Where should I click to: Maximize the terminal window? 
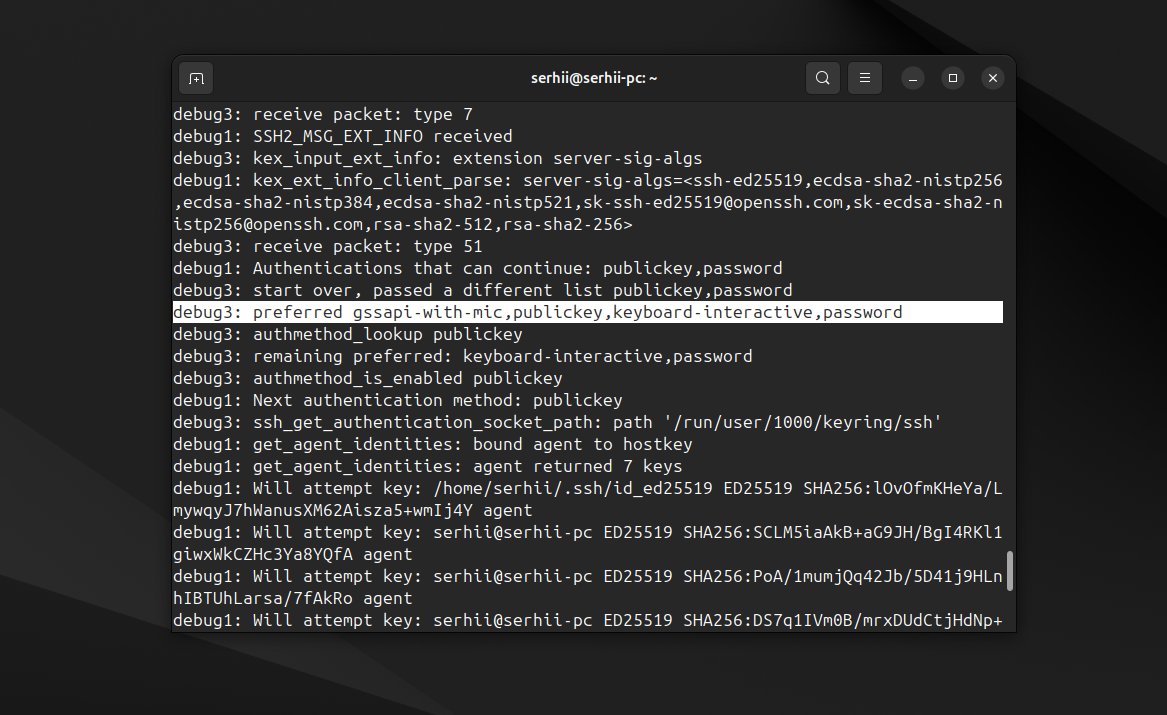(x=952, y=78)
